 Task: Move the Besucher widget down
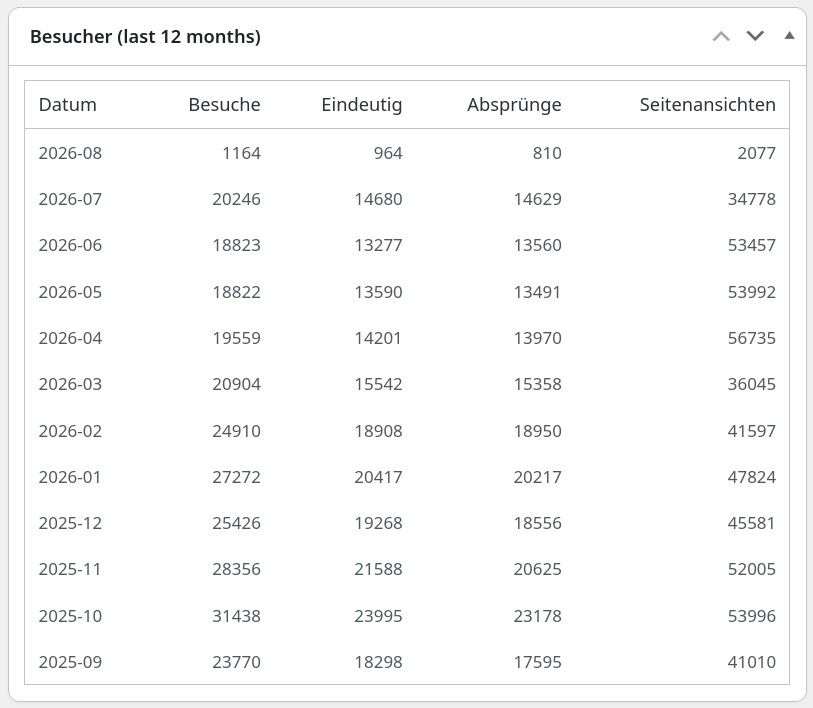tap(755, 36)
